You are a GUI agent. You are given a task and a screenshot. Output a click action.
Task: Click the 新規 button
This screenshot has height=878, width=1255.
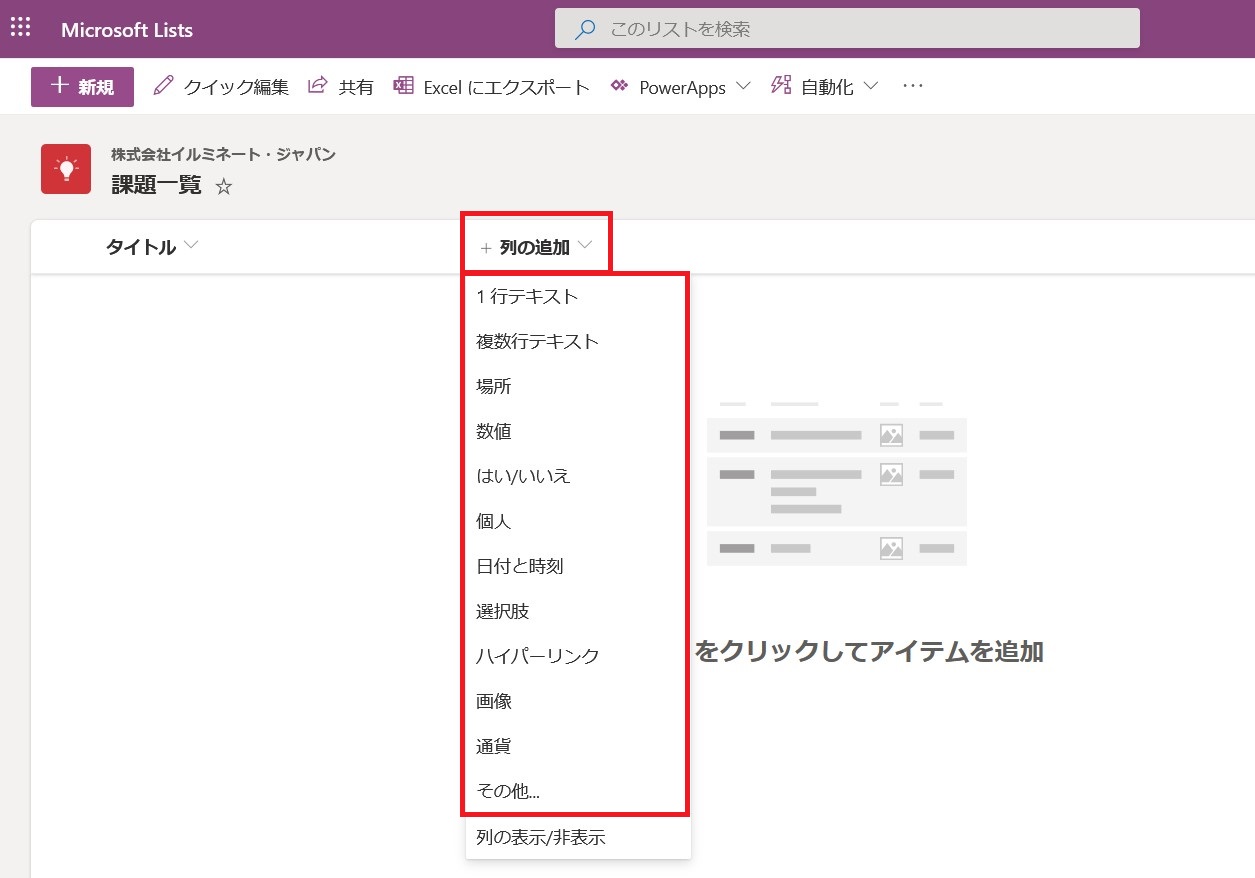click(81, 87)
